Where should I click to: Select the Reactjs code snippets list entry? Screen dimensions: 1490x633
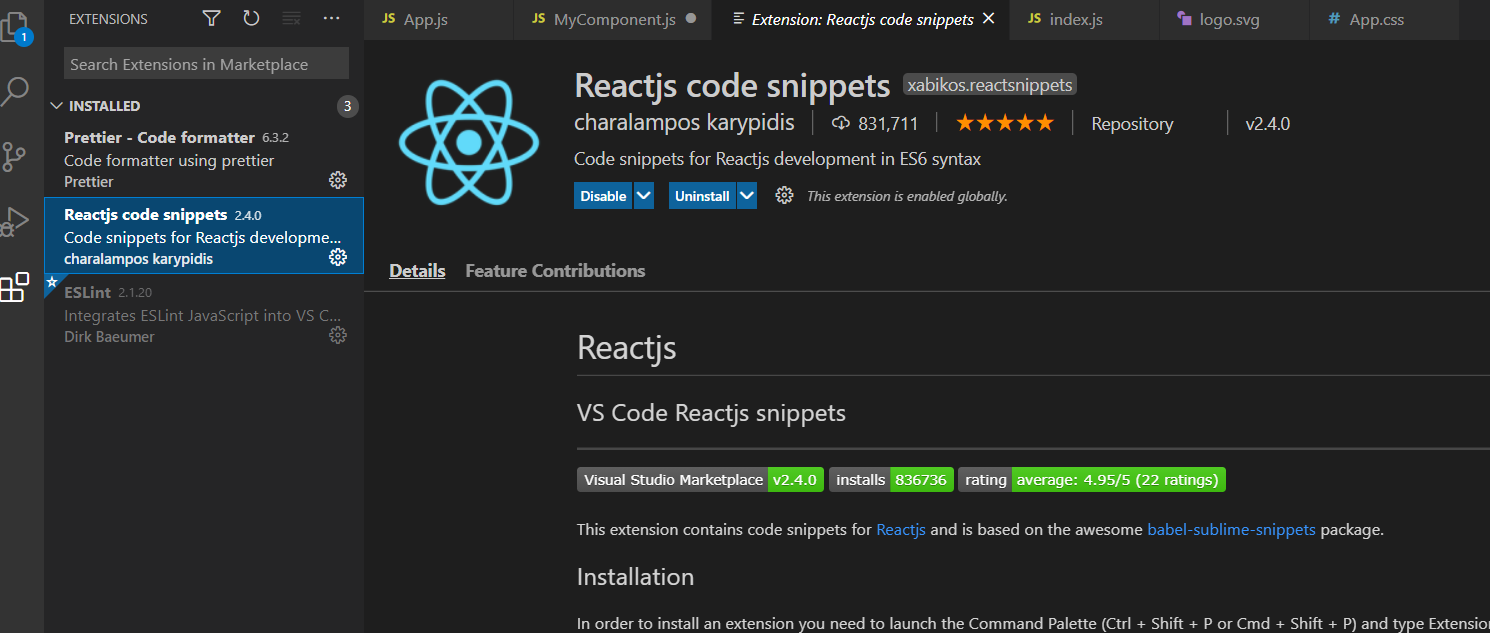tap(204, 235)
